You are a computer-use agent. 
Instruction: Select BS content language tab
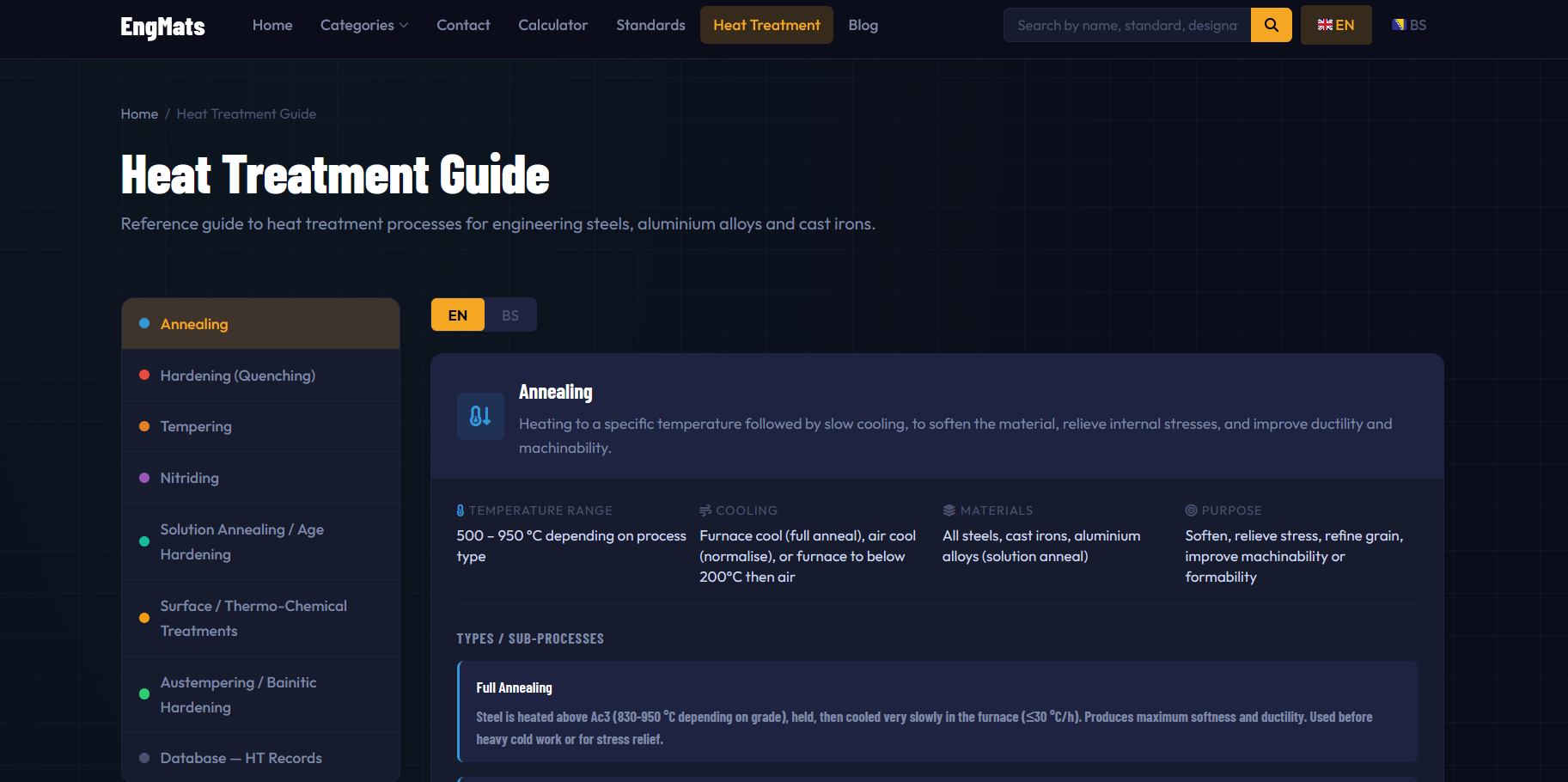pyautogui.click(x=510, y=315)
